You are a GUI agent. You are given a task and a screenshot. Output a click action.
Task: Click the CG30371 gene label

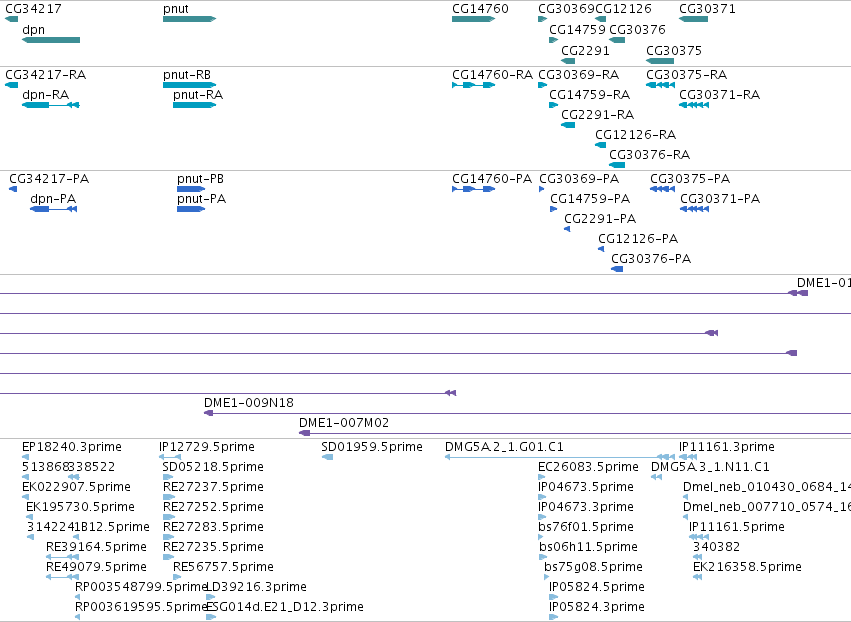click(x=708, y=9)
